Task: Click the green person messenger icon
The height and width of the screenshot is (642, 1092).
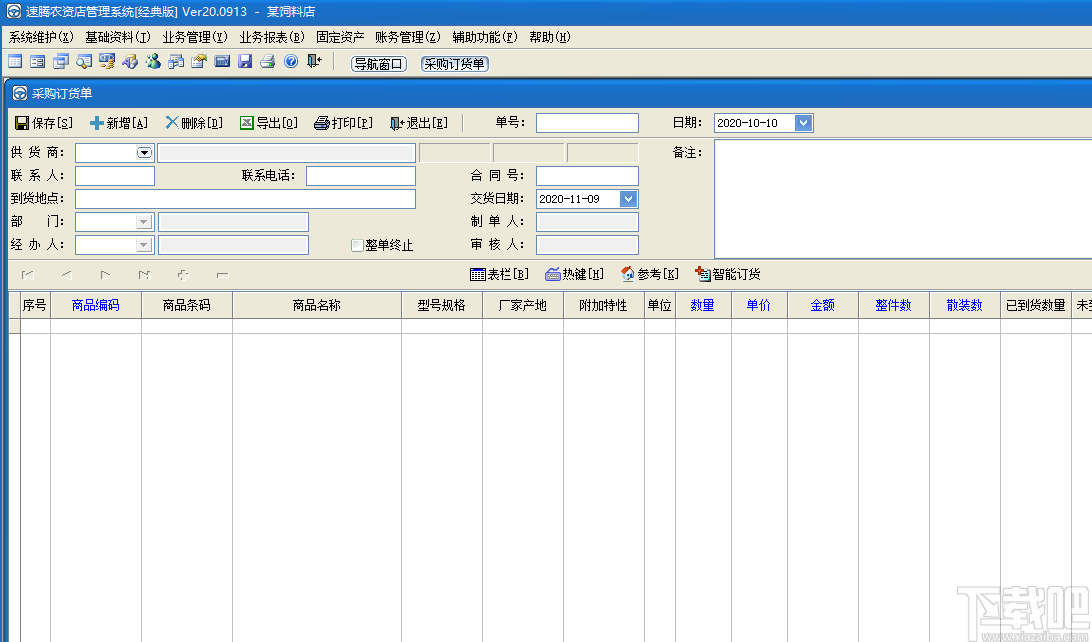Action: [153, 62]
